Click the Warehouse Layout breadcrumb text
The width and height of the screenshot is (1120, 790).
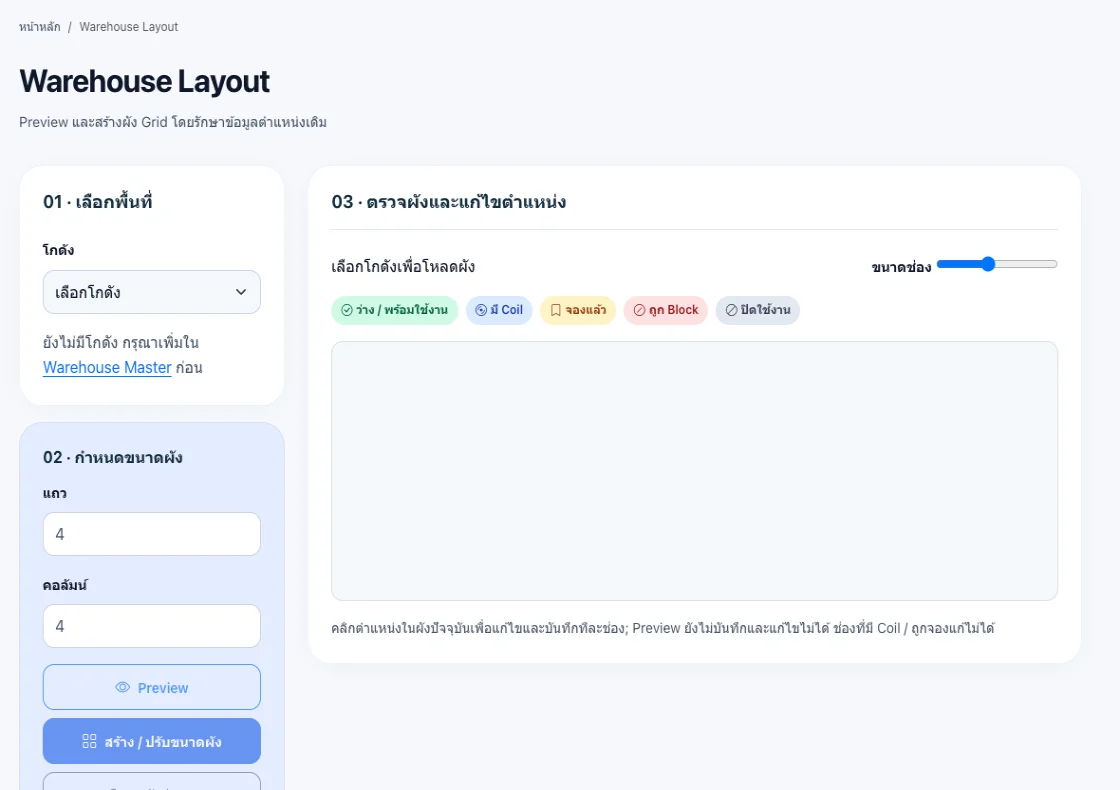click(x=129, y=27)
